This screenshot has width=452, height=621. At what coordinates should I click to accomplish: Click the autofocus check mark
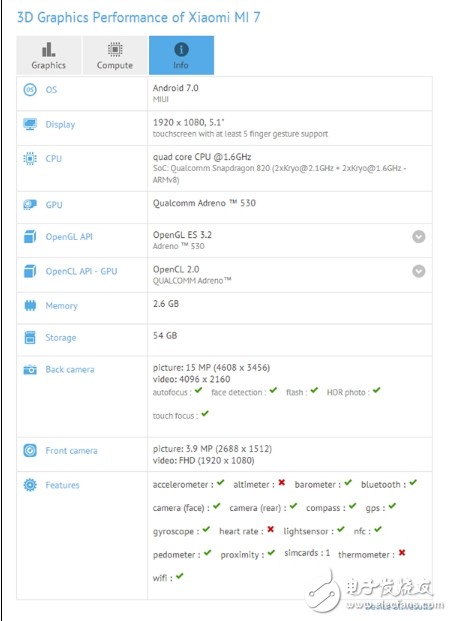pos(198,391)
